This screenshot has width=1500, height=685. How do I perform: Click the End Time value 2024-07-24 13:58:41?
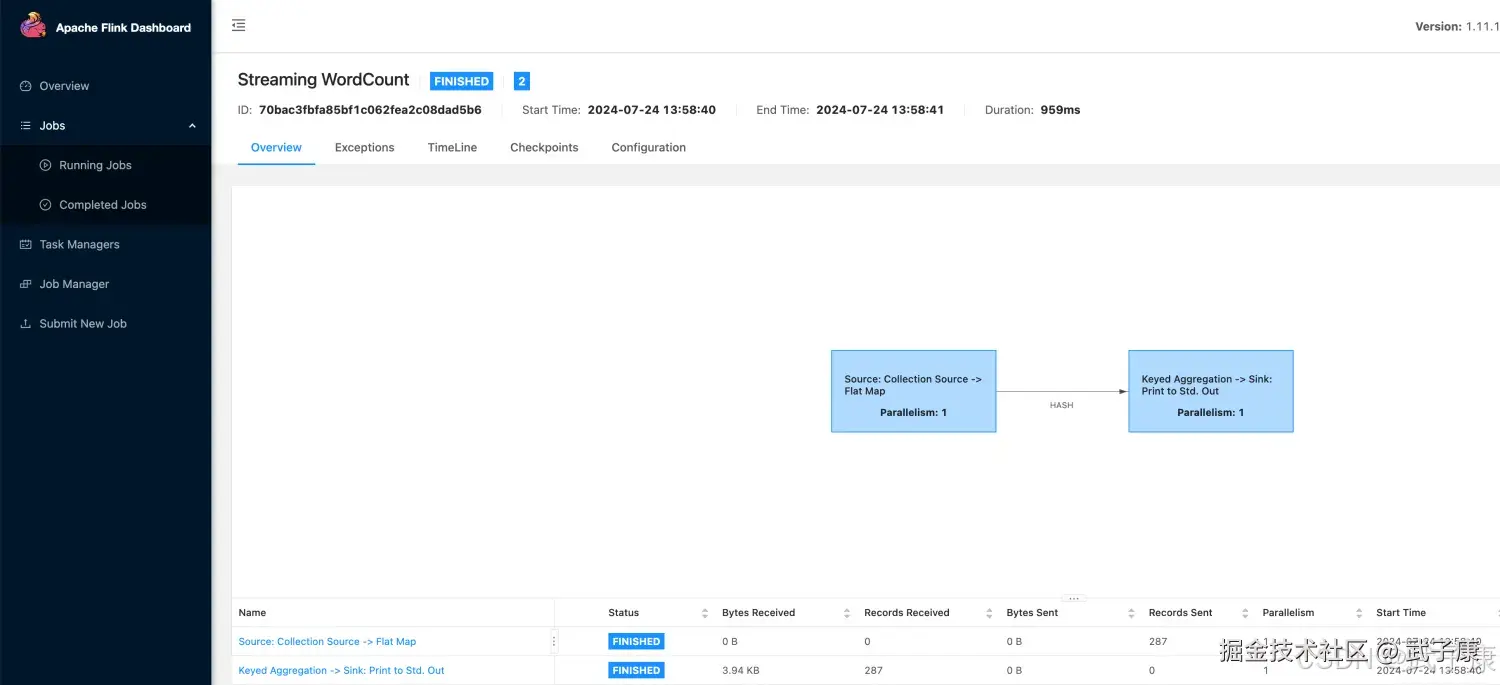point(880,110)
